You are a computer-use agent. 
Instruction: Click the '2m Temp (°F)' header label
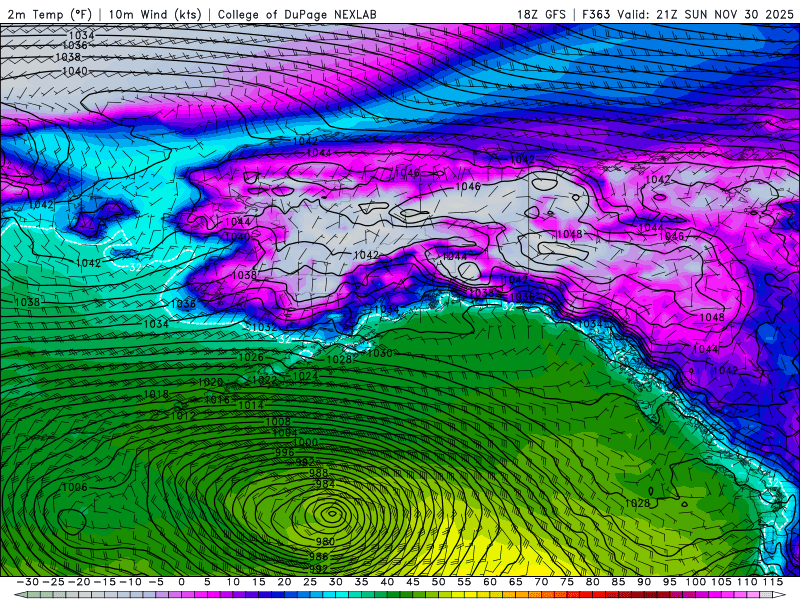(49, 14)
